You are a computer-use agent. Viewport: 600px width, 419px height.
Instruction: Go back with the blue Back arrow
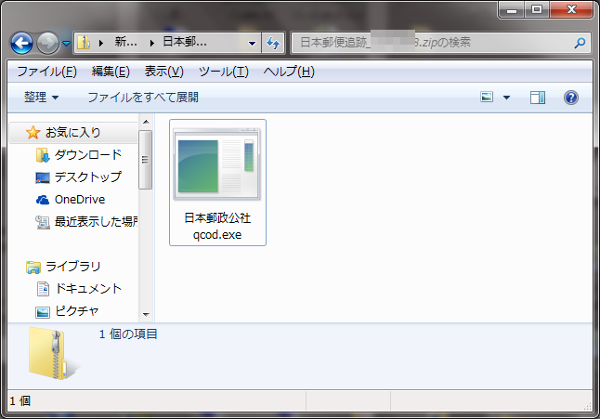pos(21,43)
